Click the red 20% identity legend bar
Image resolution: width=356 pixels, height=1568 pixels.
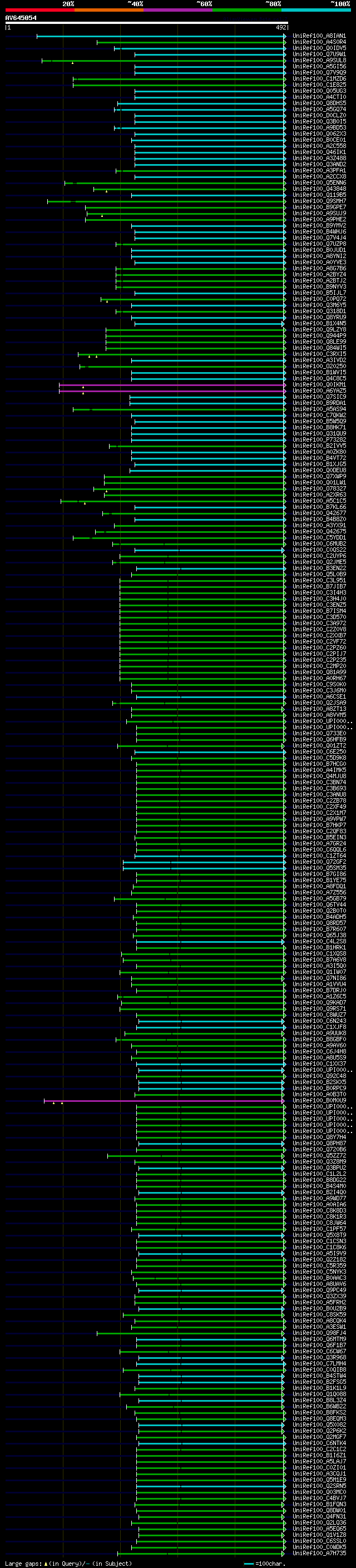coord(39,11)
